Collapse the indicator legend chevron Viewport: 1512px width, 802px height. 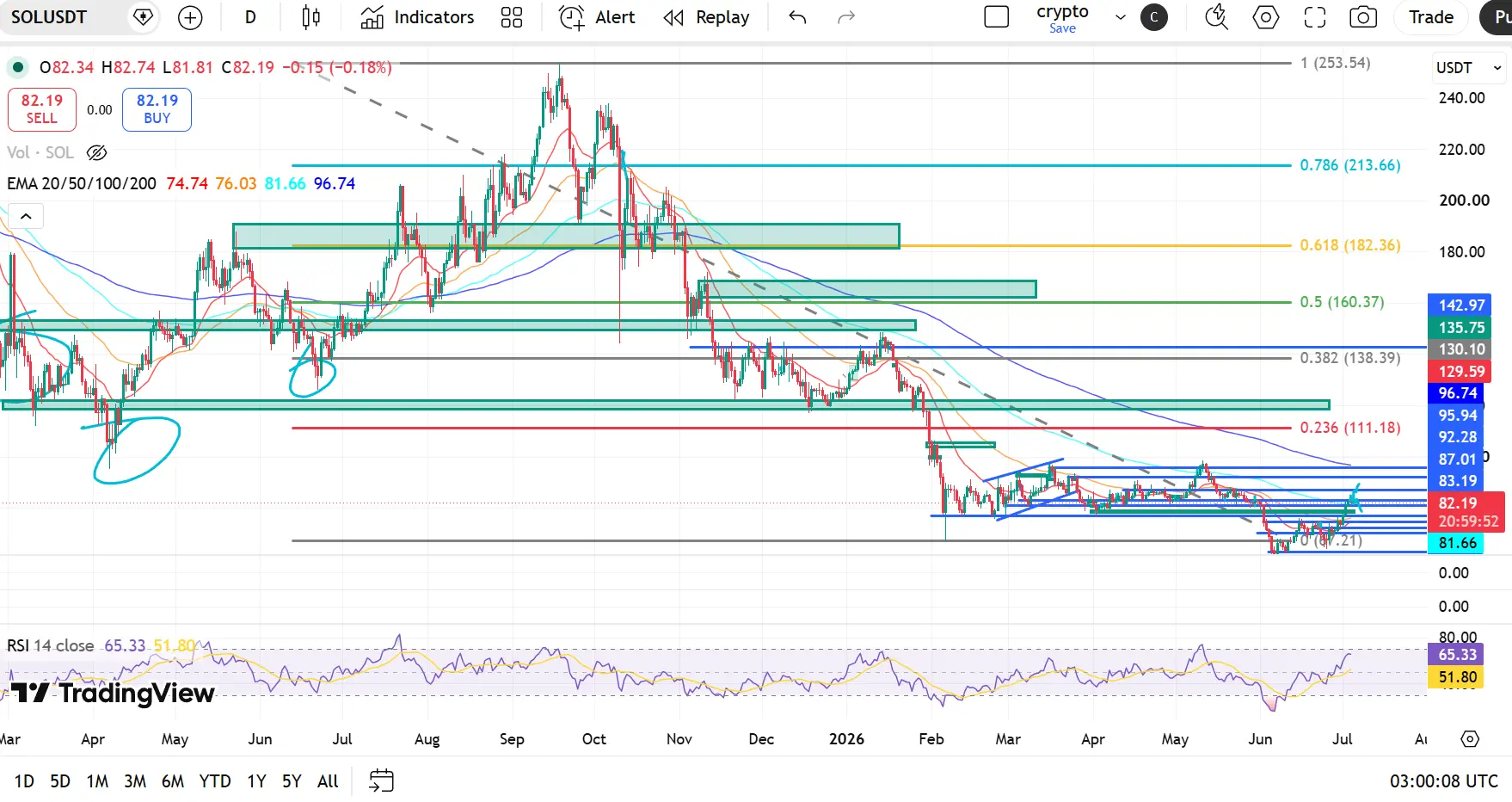coord(26,216)
